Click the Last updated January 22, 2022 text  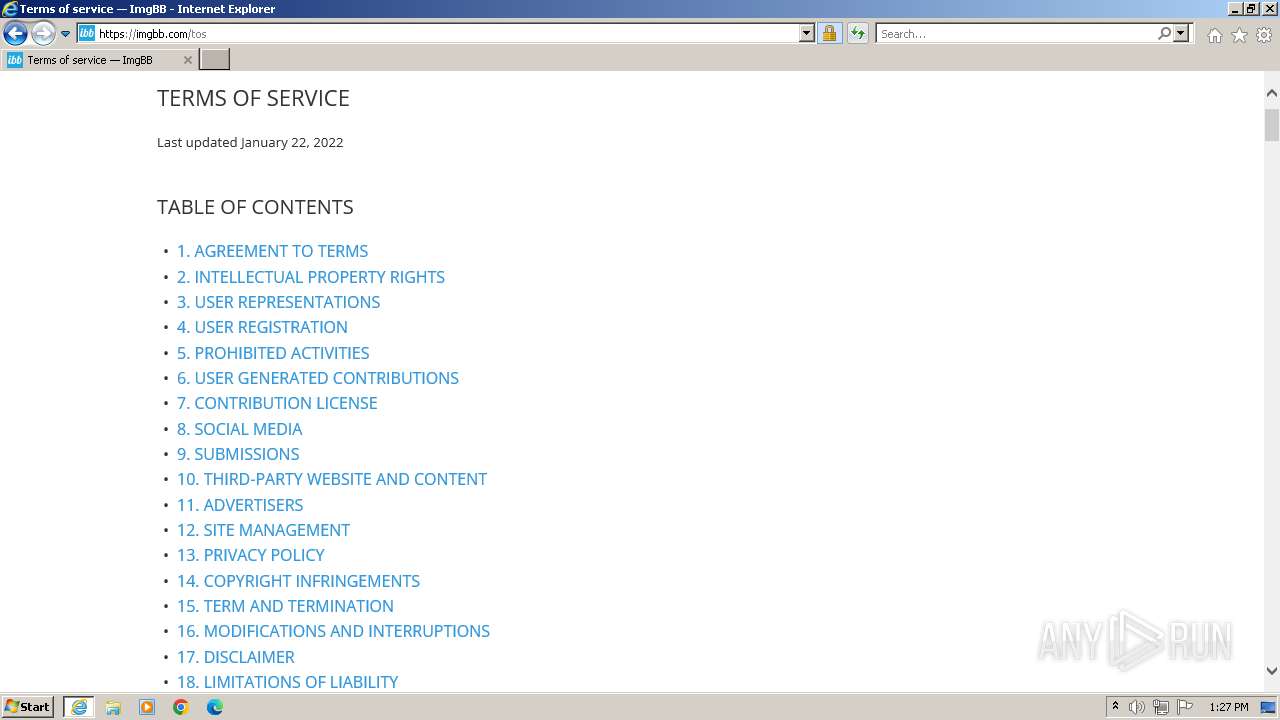[250, 142]
